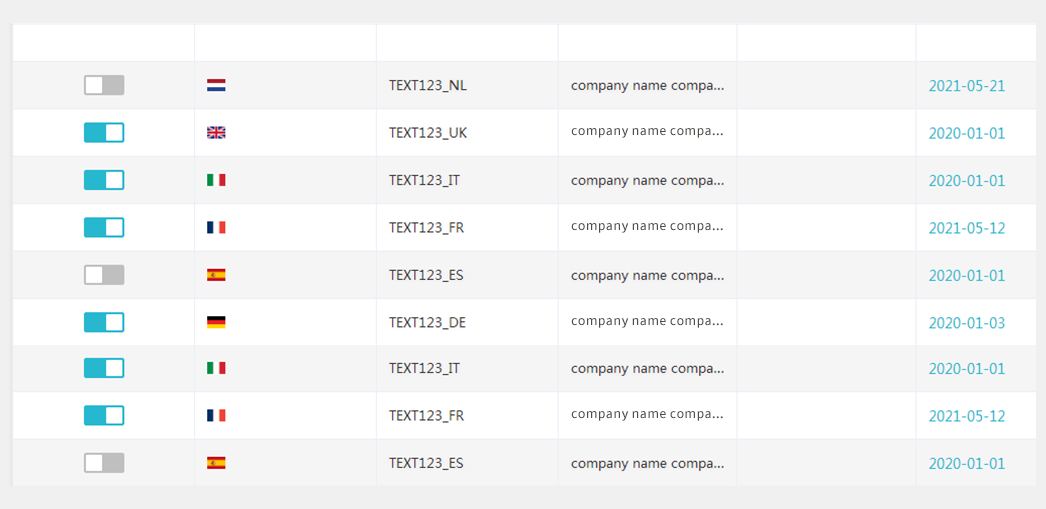Click the French flag in the lower FR row
1046x509 pixels.
(x=216, y=416)
